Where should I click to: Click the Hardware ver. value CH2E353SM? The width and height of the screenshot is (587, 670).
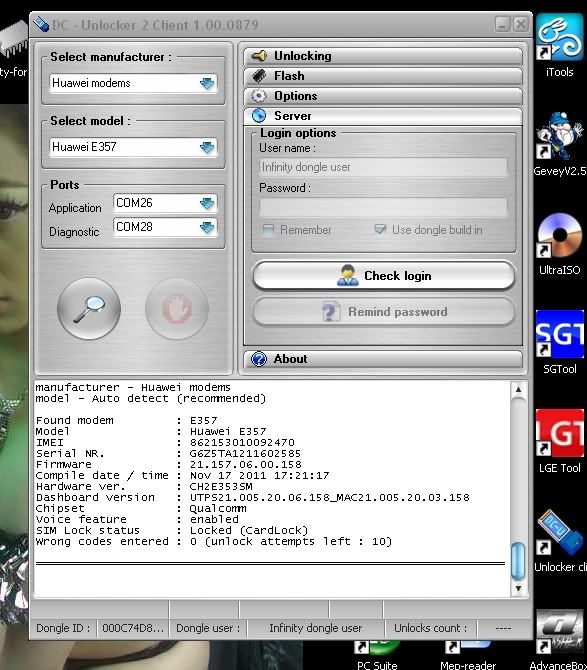pyautogui.click(x=221, y=487)
